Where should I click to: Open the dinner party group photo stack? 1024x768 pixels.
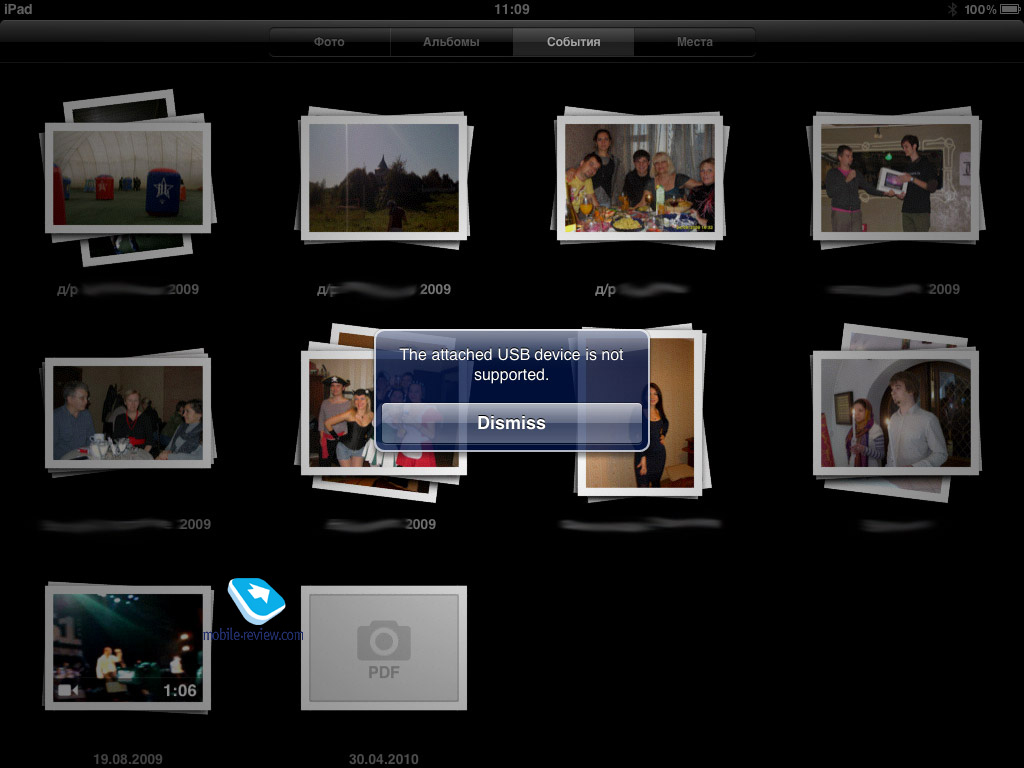click(x=640, y=178)
